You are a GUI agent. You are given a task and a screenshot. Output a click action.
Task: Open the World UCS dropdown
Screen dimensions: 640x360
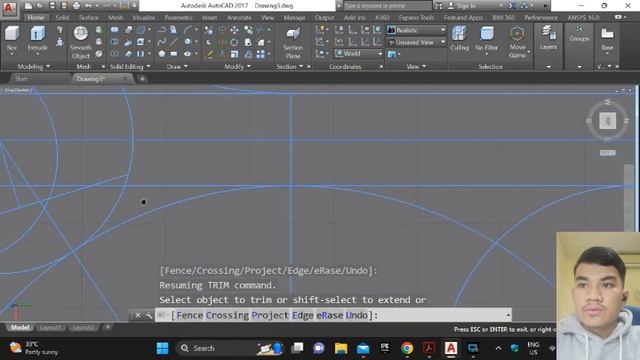click(x=358, y=53)
